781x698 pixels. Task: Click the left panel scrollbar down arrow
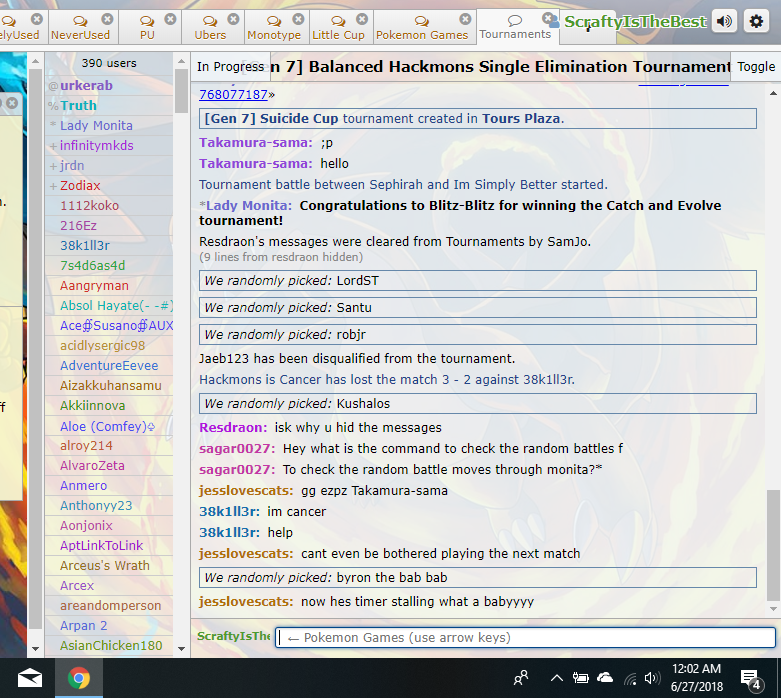click(35, 649)
